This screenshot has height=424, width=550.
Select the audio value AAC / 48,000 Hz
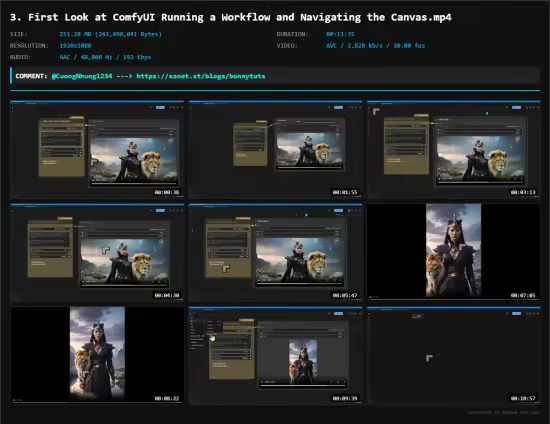(105, 57)
